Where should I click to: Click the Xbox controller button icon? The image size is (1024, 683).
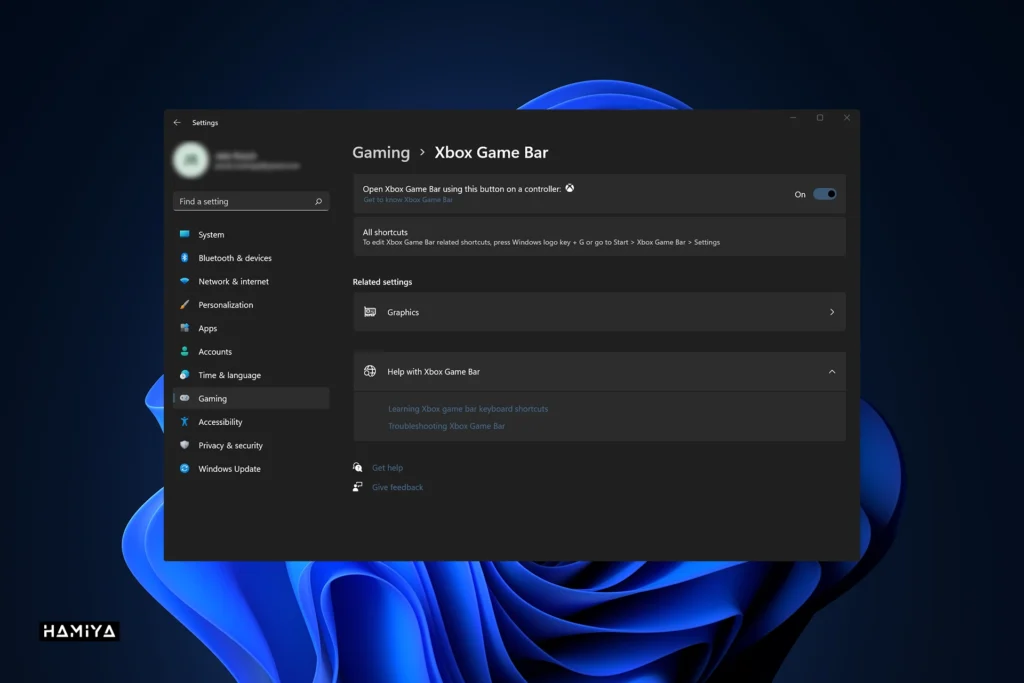point(570,188)
